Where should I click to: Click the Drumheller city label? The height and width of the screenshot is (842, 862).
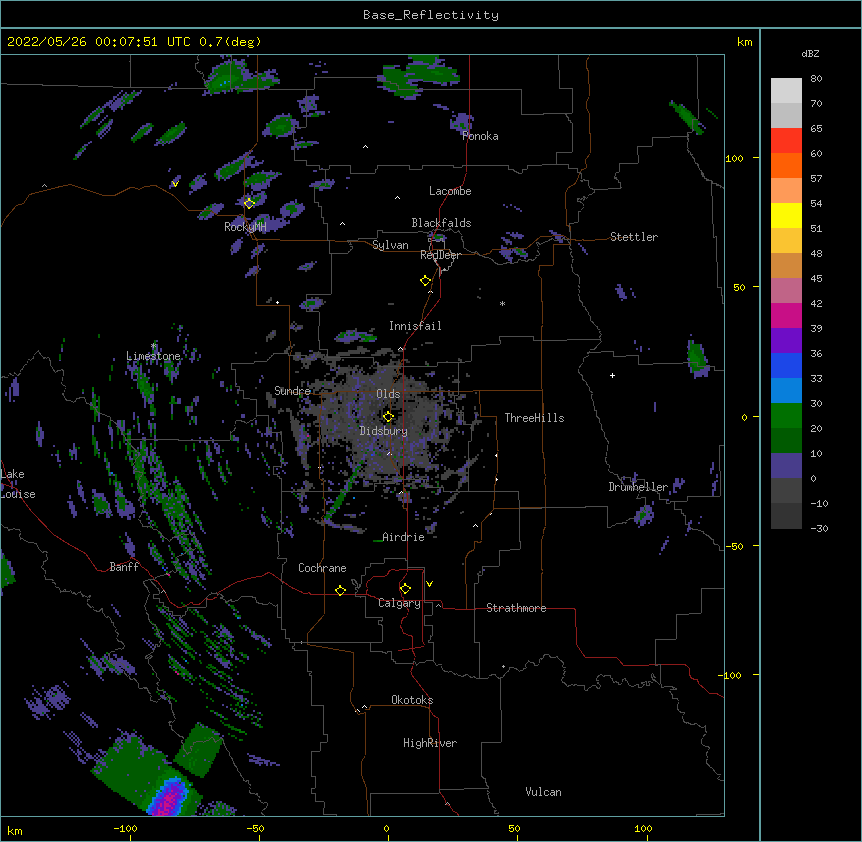(638, 487)
